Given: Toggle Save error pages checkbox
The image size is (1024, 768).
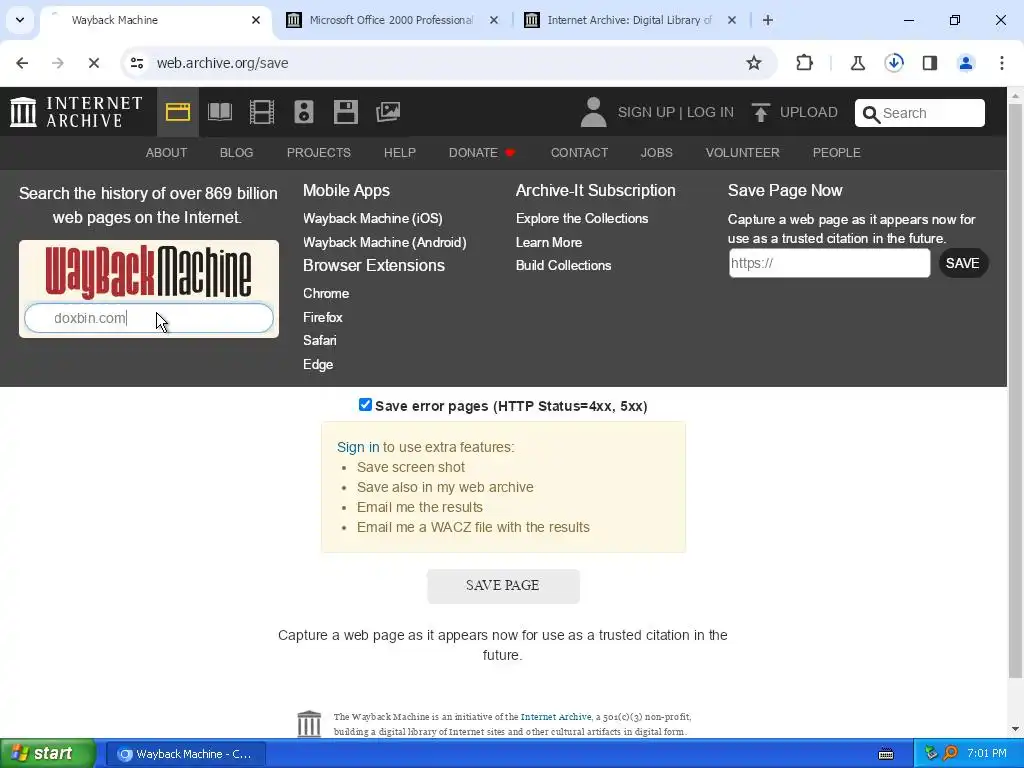Looking at the screenshot, I should click(x=365, y=405).
